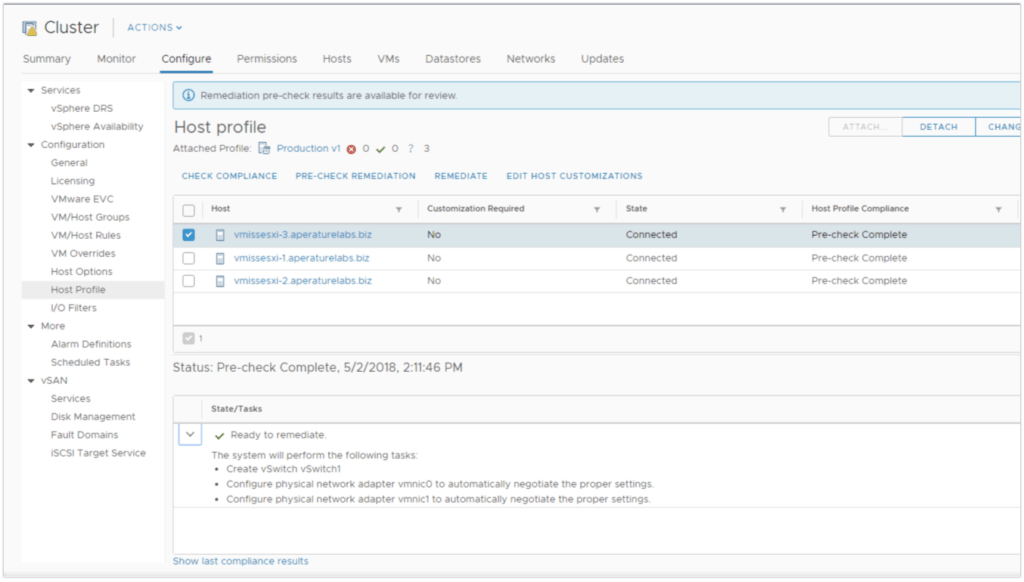
Task: Open the Hosts tab
Action: pos(337,59)
